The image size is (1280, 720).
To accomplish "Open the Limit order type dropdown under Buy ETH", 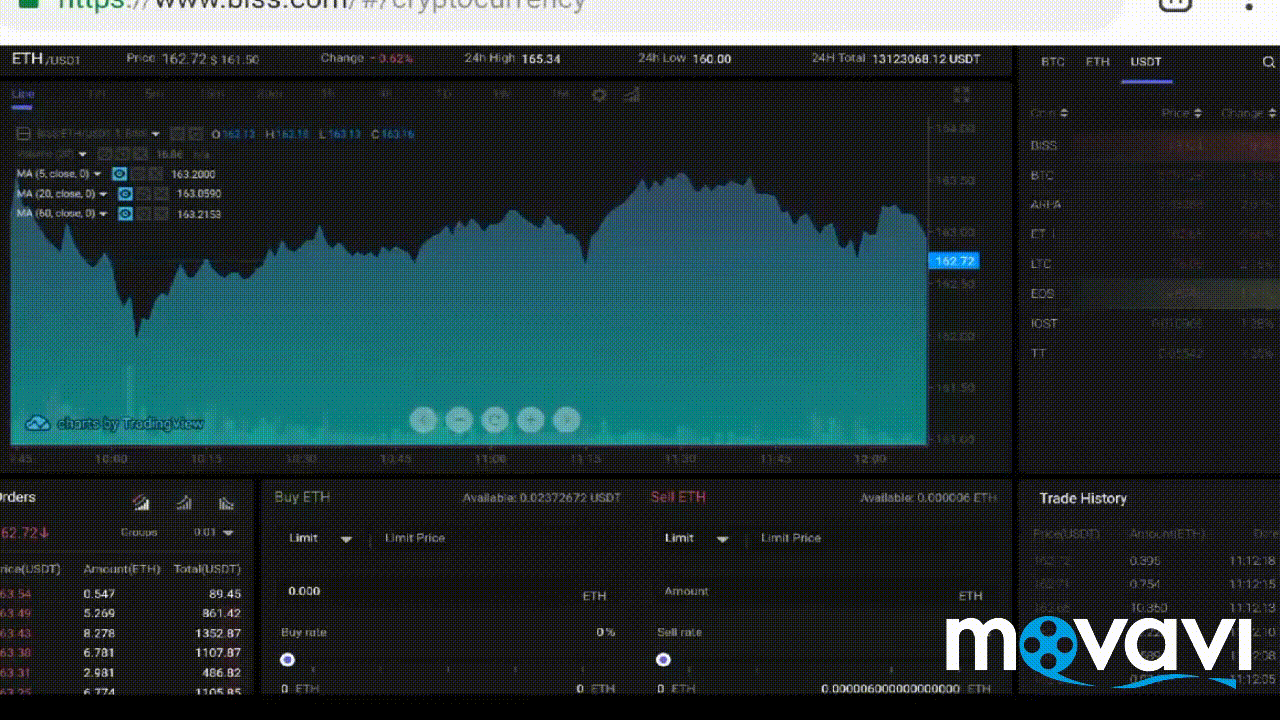I will [320, 538].
